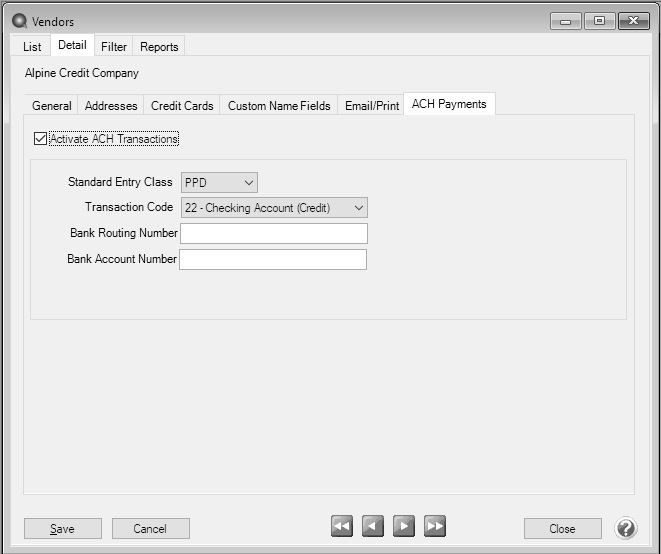
Task: Open the Standard Entry Class dropdown
Action: coord(219,182)
